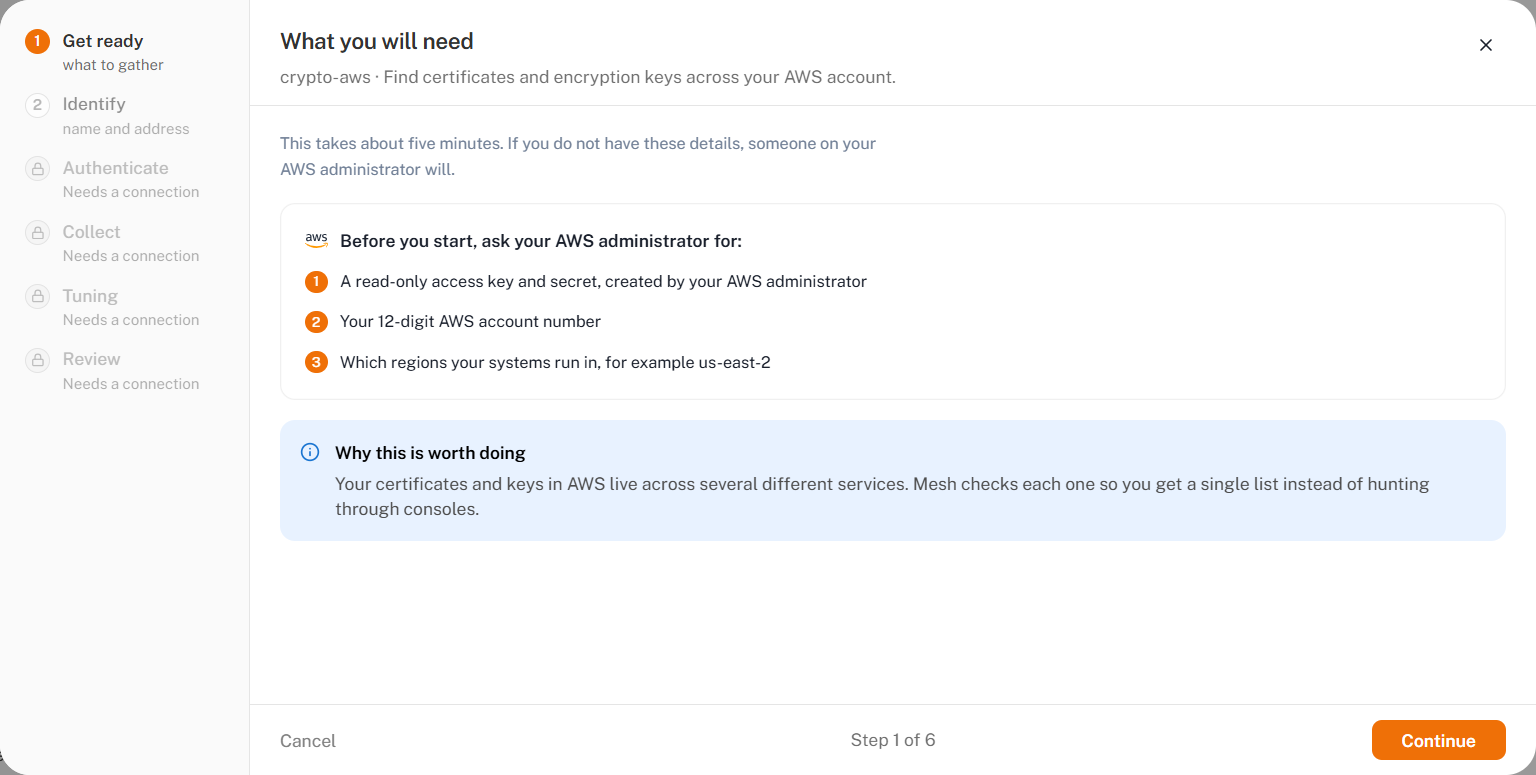The height and width of the screenshot is (775, 1536).
Task: Click 'Why this is worth doing' heading
Action: [430, 453]
